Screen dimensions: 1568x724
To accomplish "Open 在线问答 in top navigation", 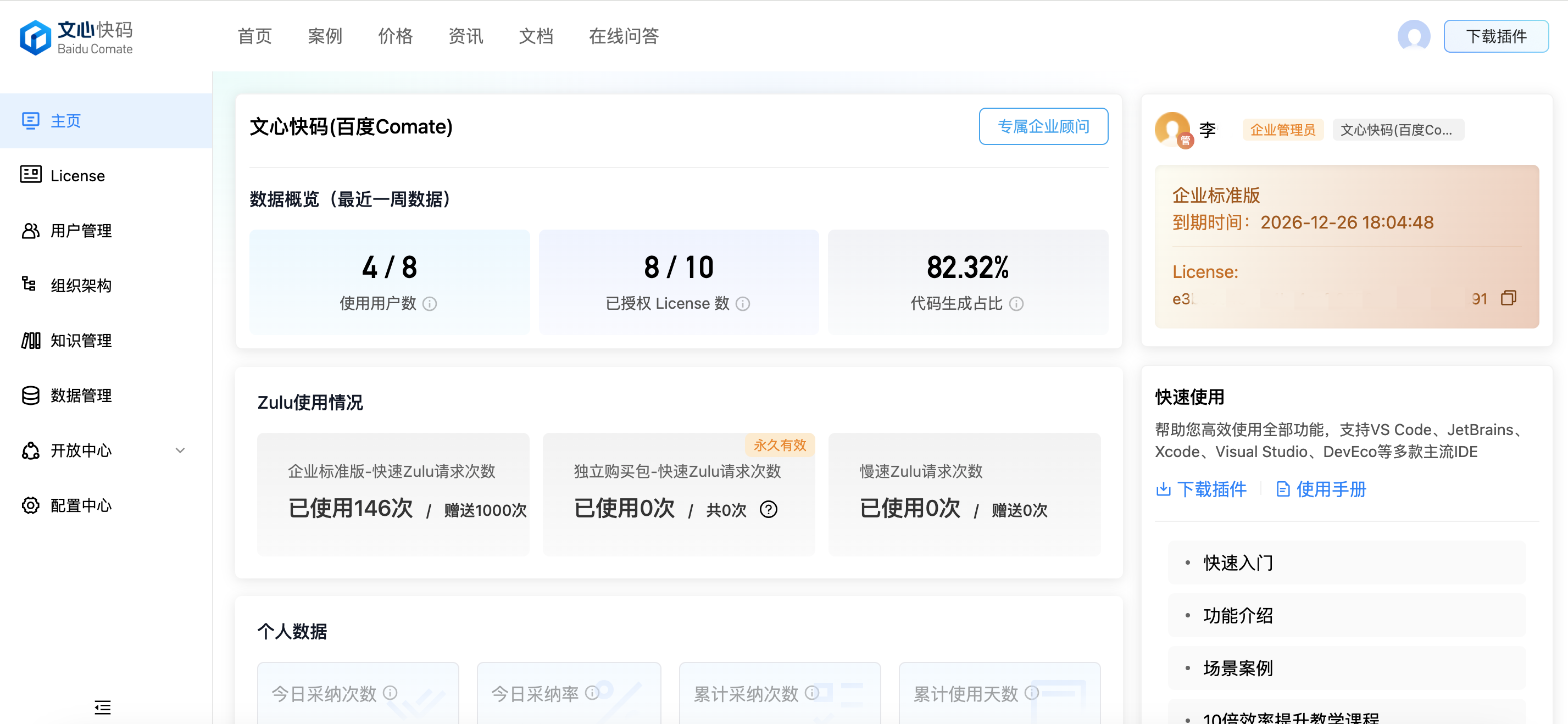I will pos(624,36).
